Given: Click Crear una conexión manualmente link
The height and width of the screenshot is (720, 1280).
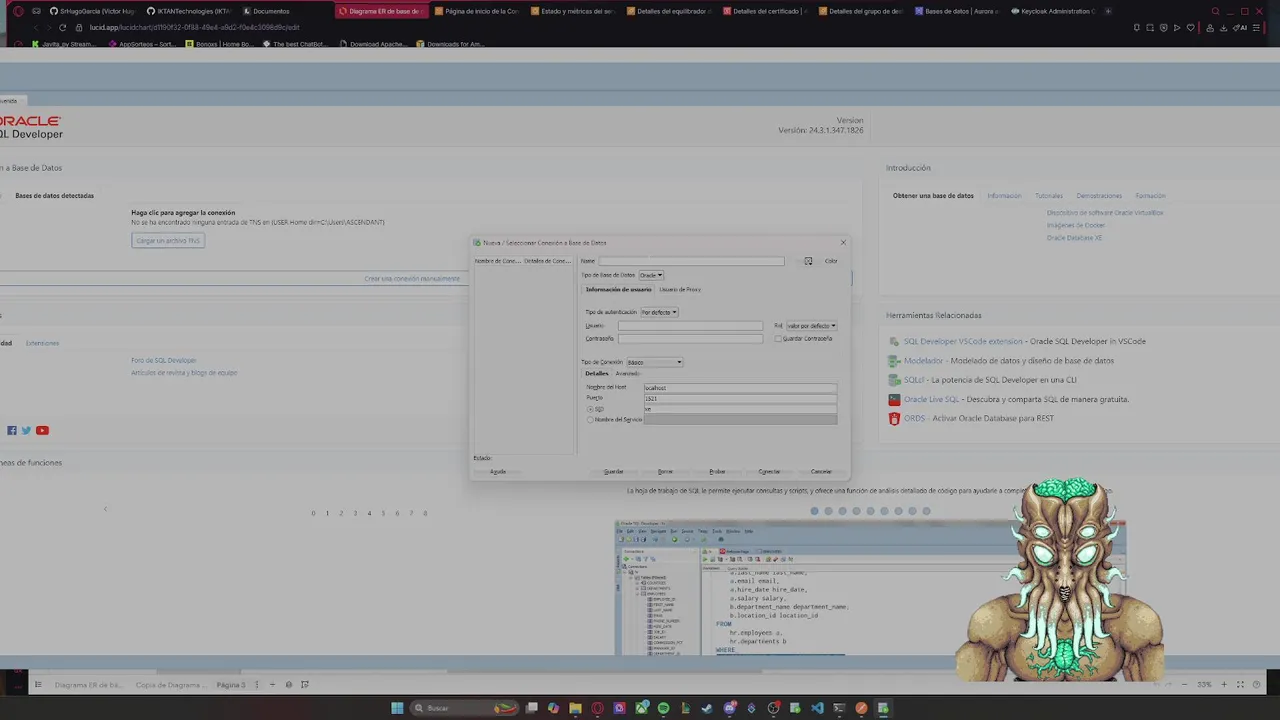Looking at the screenshot, I should 412,279.
